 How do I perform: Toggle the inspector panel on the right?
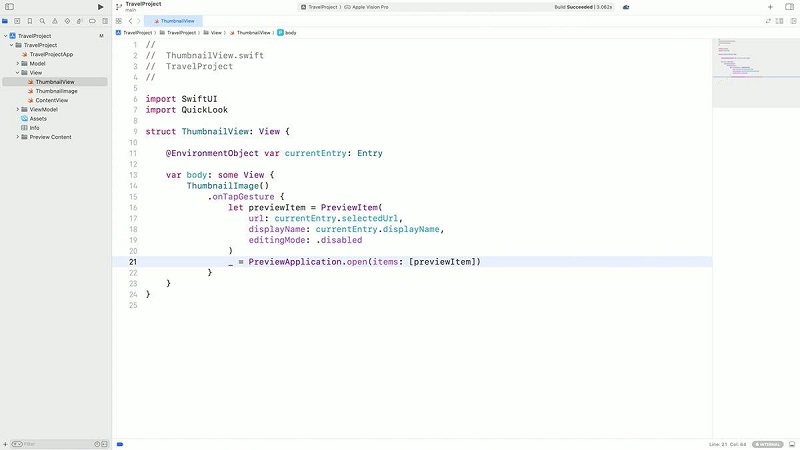[x=790, y=7]
